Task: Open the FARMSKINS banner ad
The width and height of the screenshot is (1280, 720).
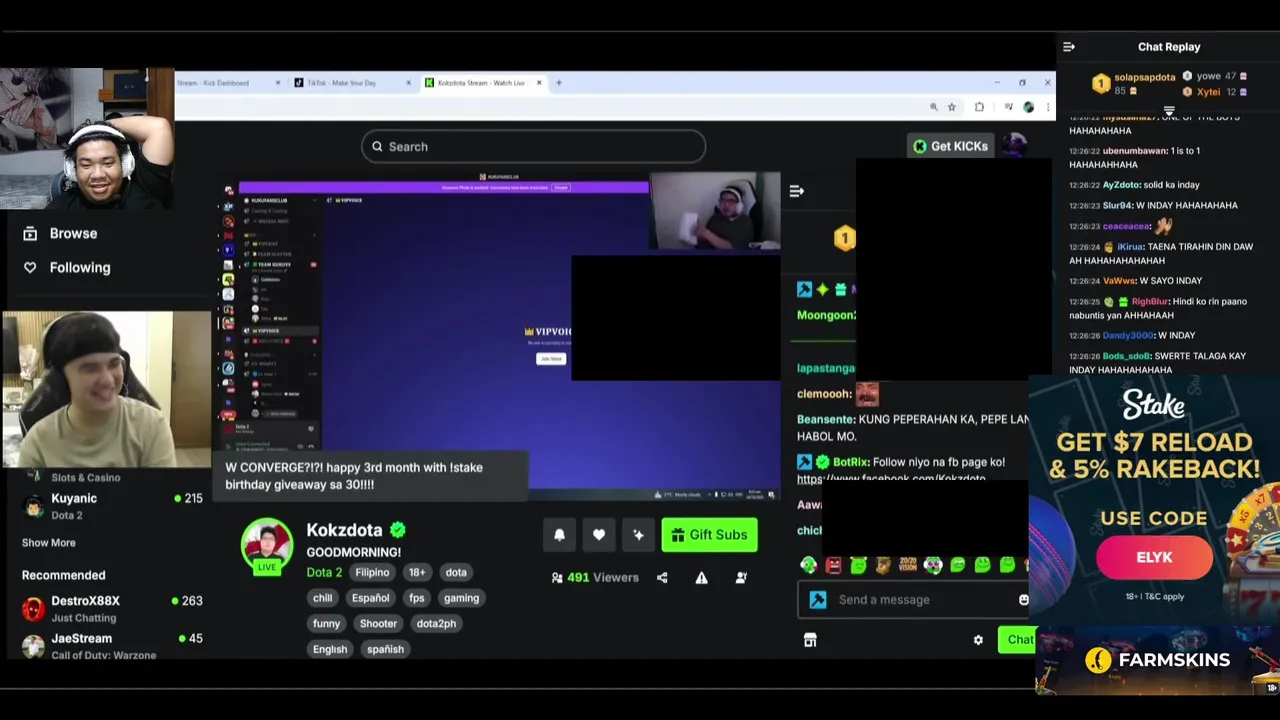Action: coord(1158,660)
